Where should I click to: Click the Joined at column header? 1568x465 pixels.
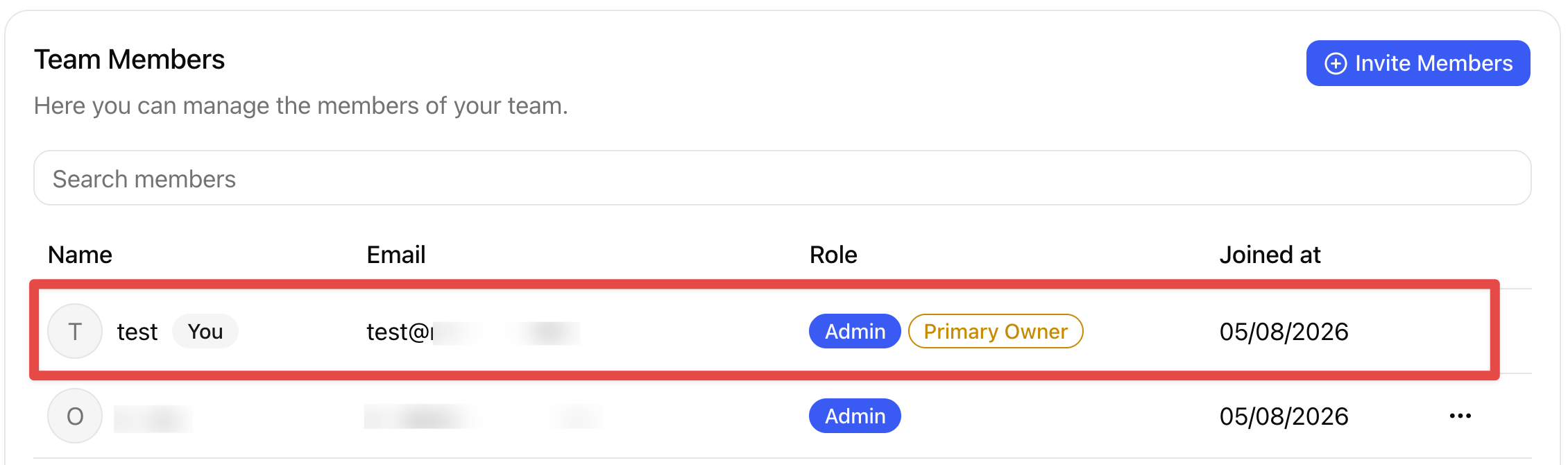tap(1270, 255)
